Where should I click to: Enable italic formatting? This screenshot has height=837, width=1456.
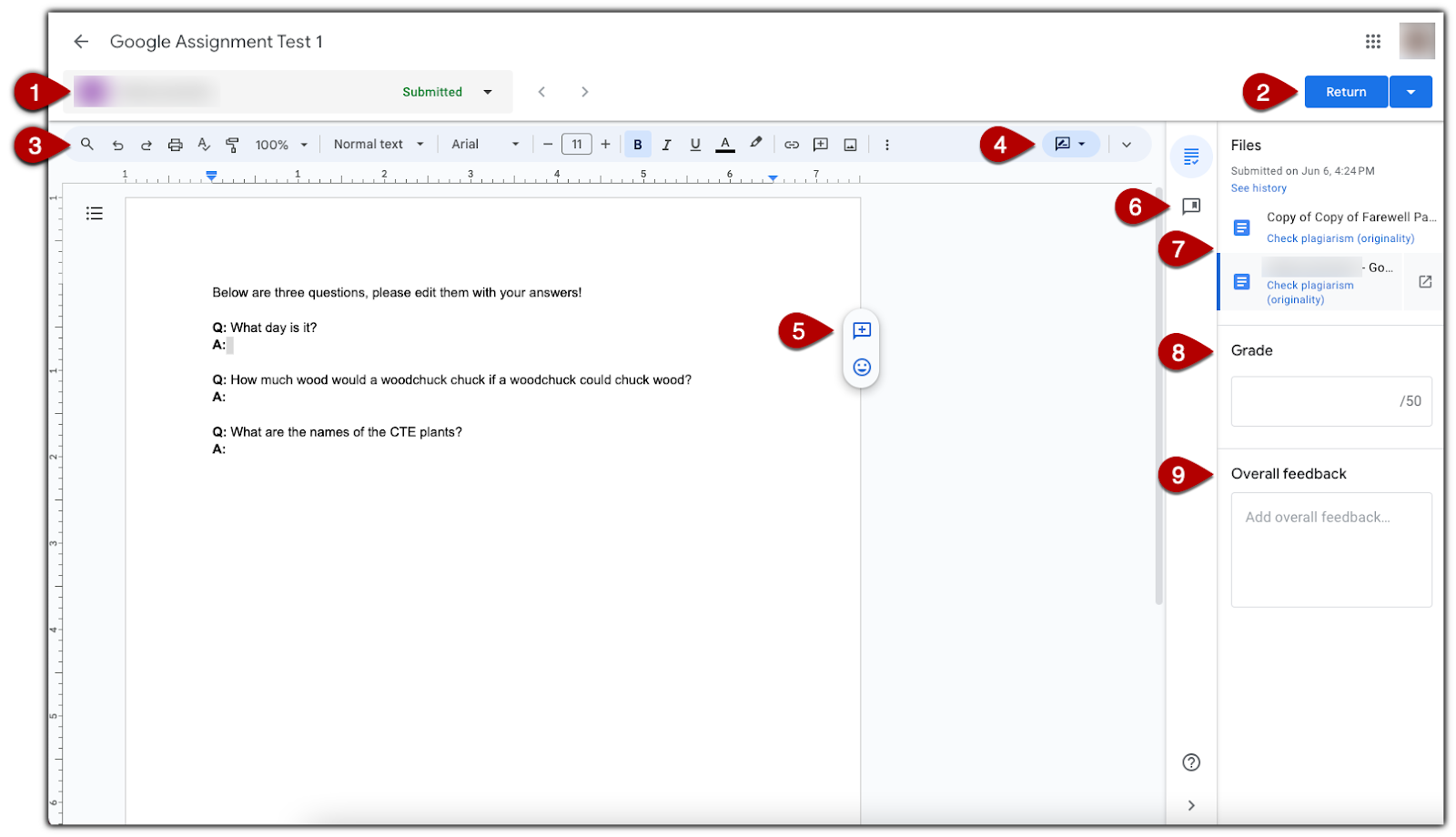click(x=666, y=144)
